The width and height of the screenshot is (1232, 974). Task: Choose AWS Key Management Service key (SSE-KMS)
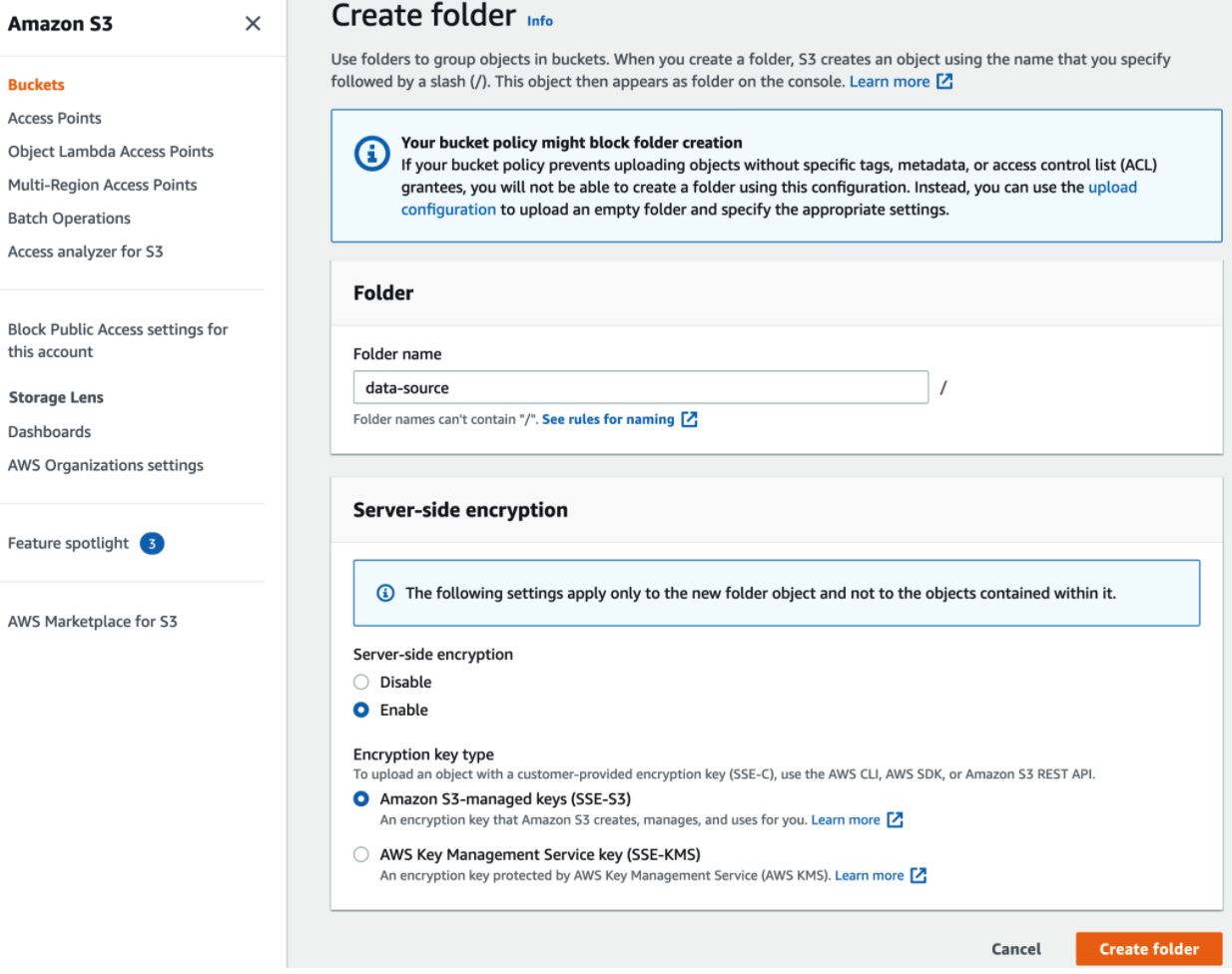(x=361, y=854)
